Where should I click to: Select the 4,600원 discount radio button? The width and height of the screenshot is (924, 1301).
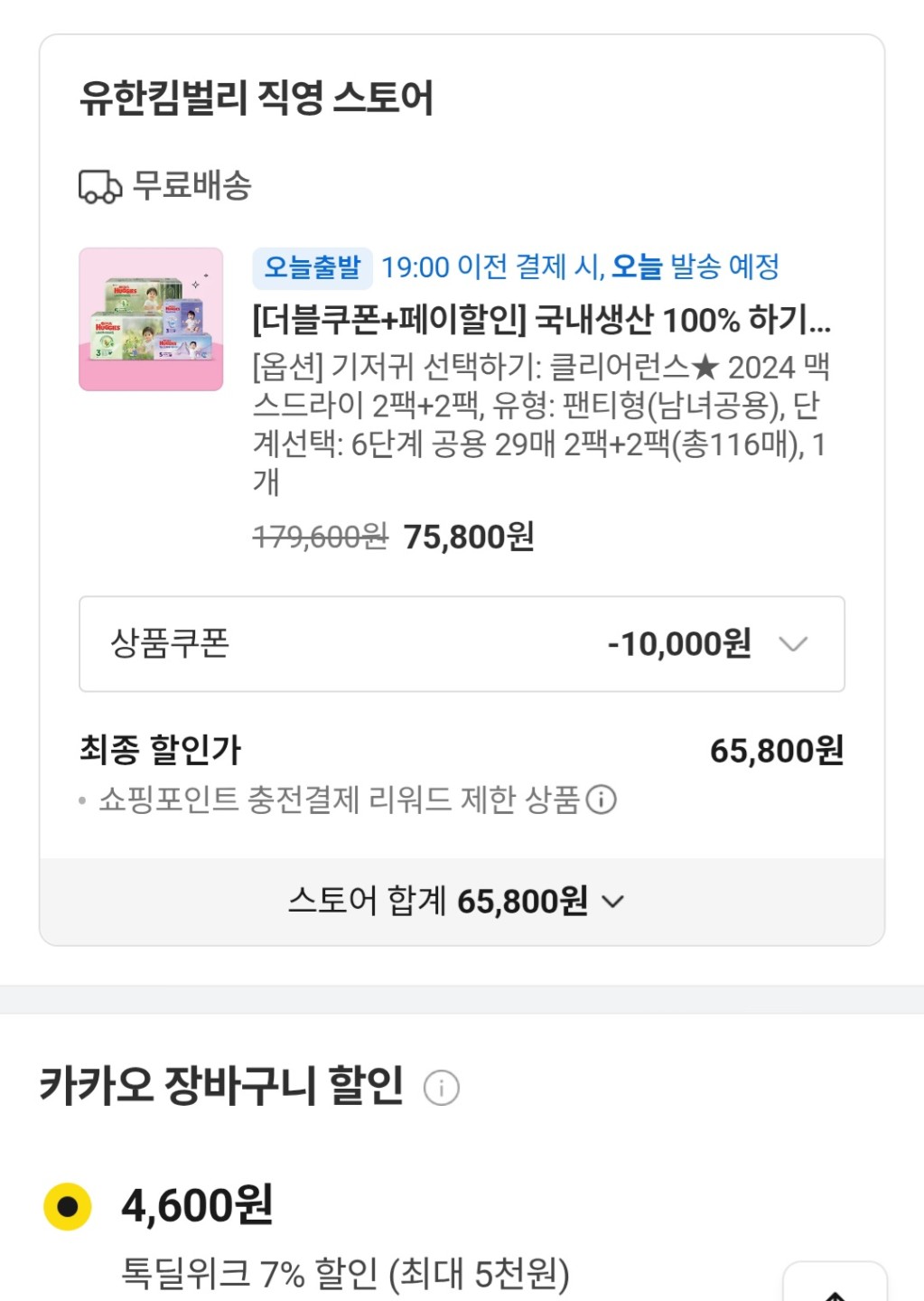click(68, 1206)
